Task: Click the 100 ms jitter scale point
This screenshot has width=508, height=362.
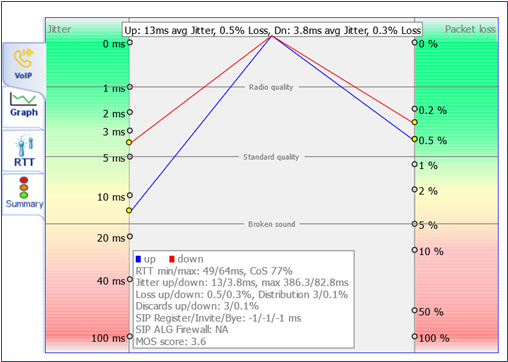Action: point(130,336)
